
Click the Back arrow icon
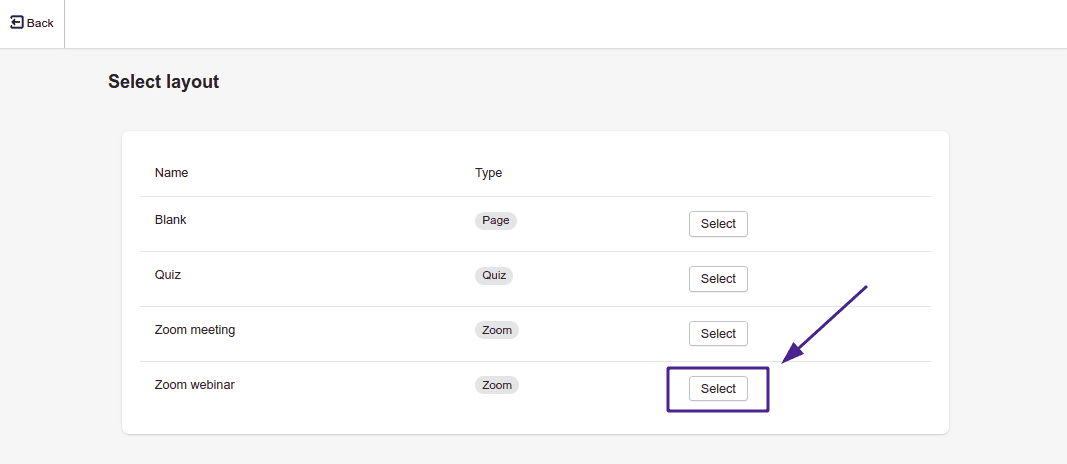(x=17, y=22)
